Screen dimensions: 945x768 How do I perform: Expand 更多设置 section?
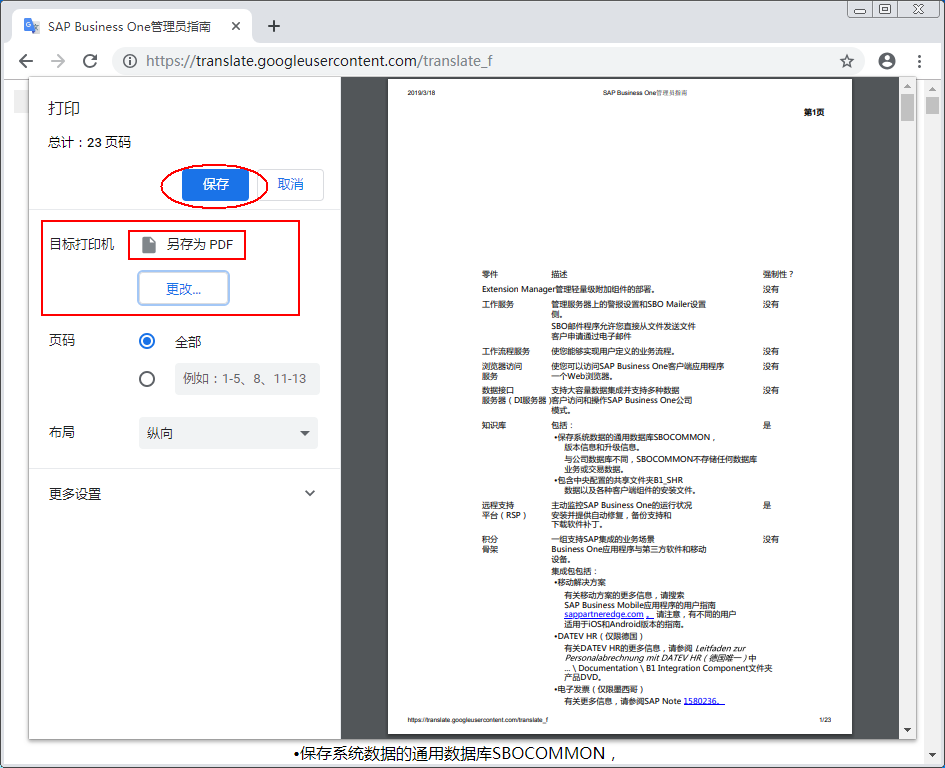point(309,494)
